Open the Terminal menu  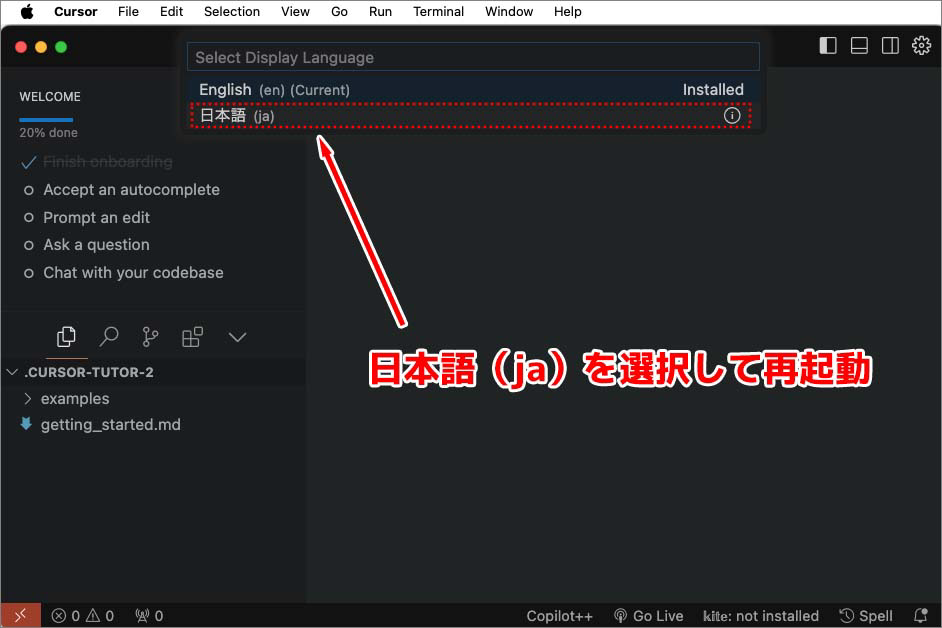(x=438, y=11)
